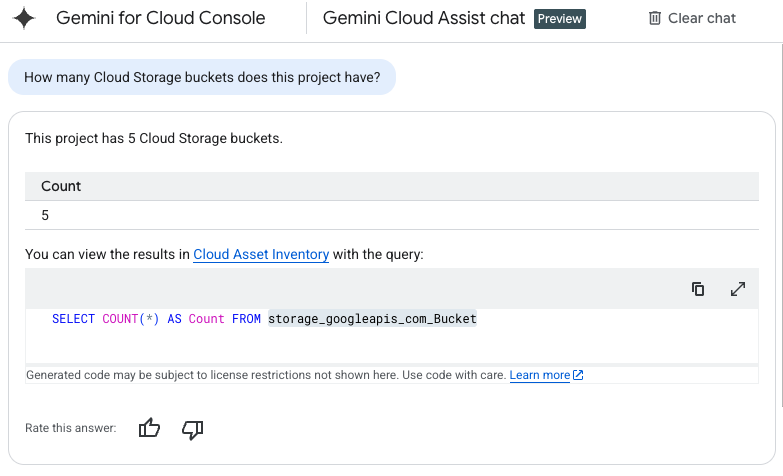Click the external link icon beside Learn more
Image resolution: width=783 pixels, height=476 pixels.
(578, 375)
